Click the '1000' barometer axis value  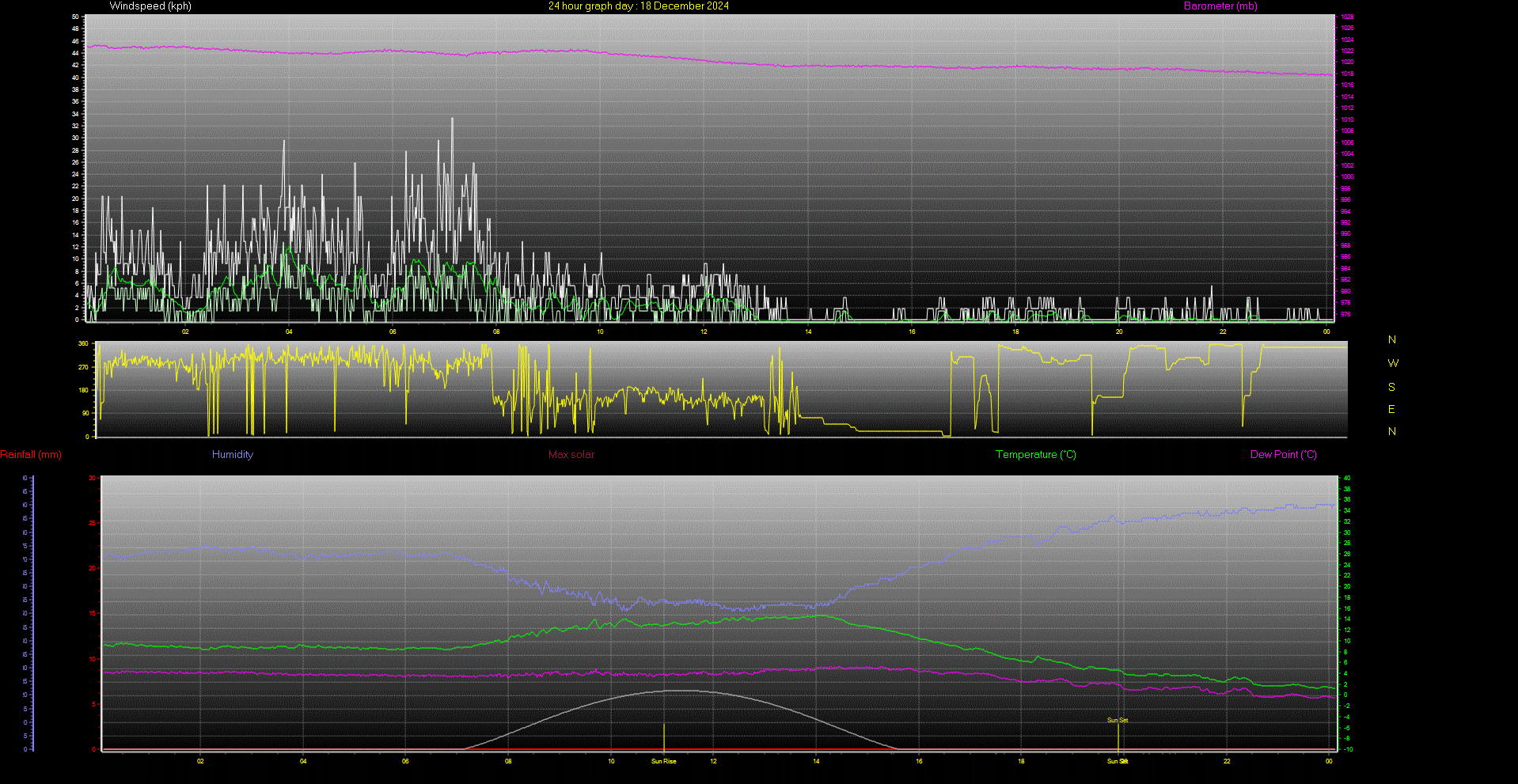tap(1347, 177)
